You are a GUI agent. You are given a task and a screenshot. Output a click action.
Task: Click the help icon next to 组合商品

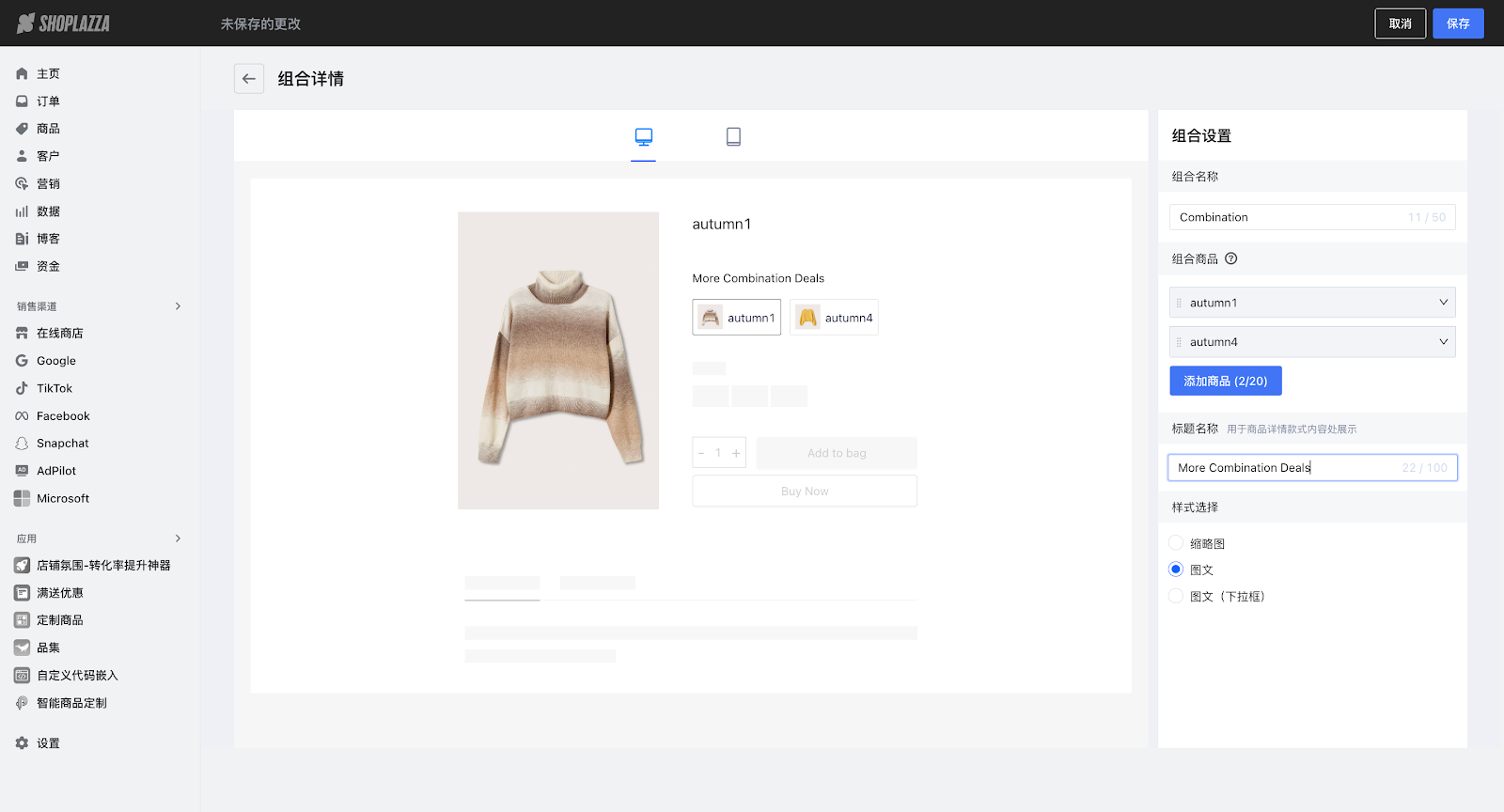(1231, 259)
